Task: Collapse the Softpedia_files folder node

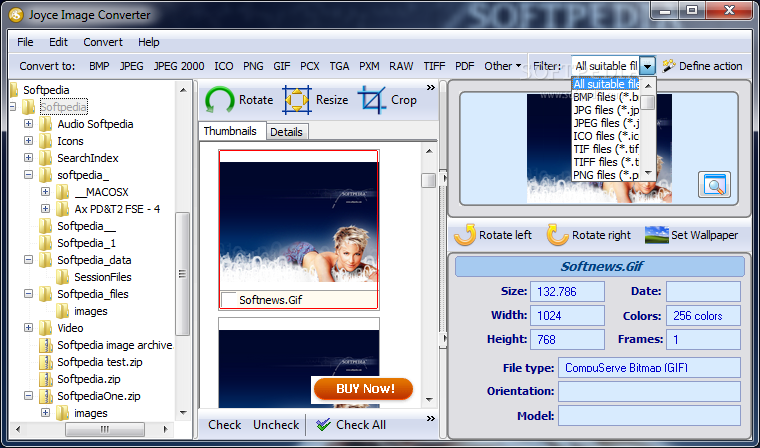Action: (x=29, y=294)
